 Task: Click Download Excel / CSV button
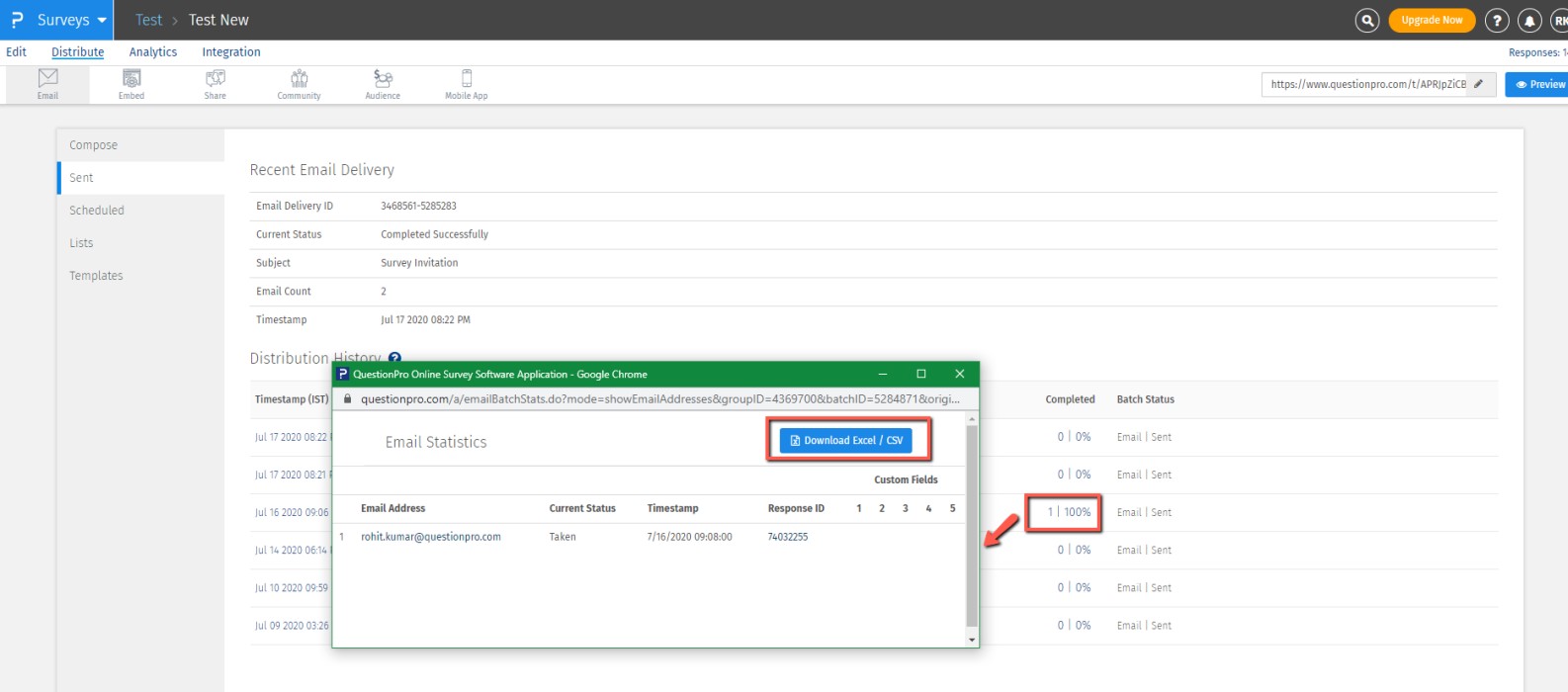coord(846,441)
